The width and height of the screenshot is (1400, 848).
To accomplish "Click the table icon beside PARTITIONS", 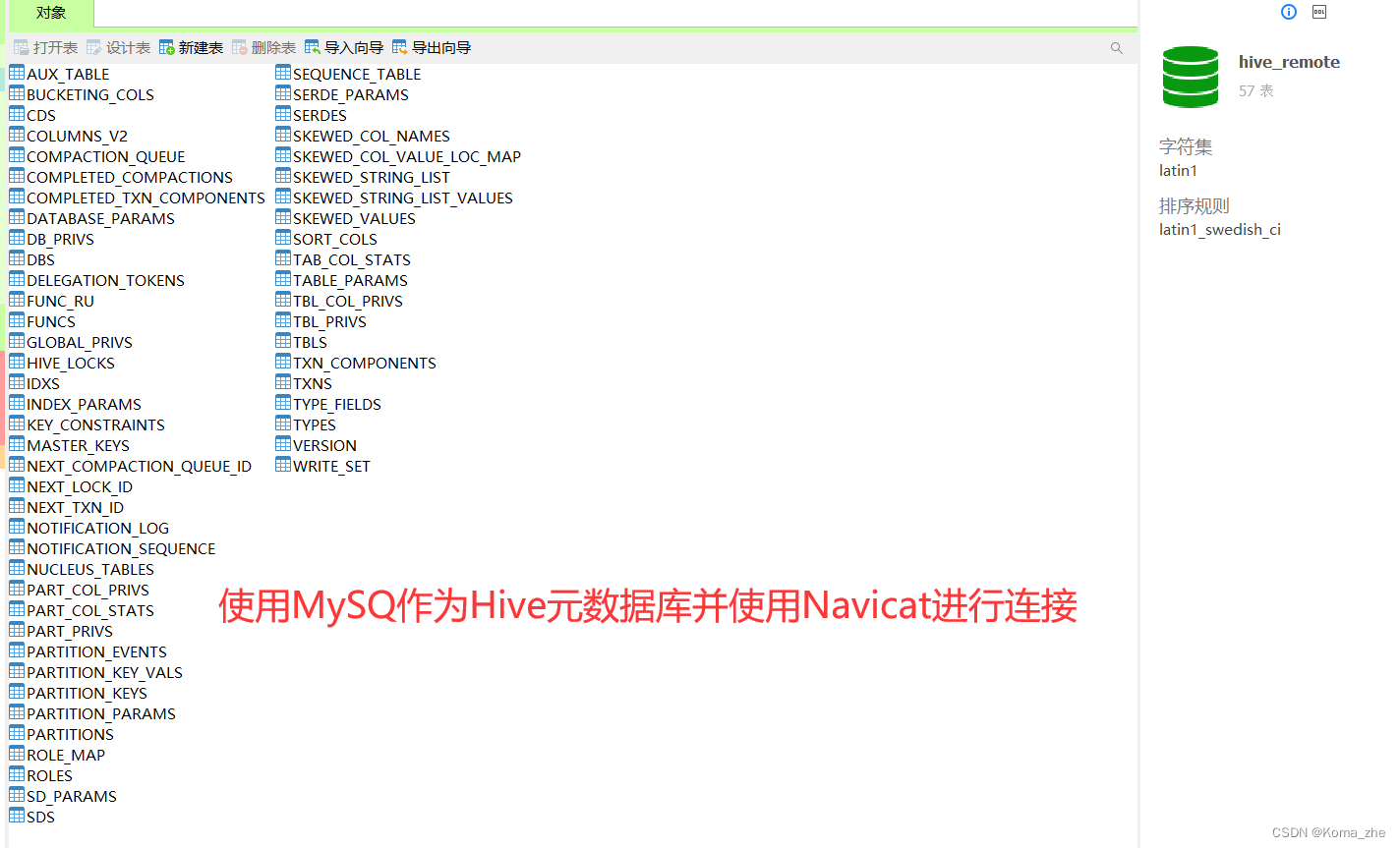I will tap(17, 733).
